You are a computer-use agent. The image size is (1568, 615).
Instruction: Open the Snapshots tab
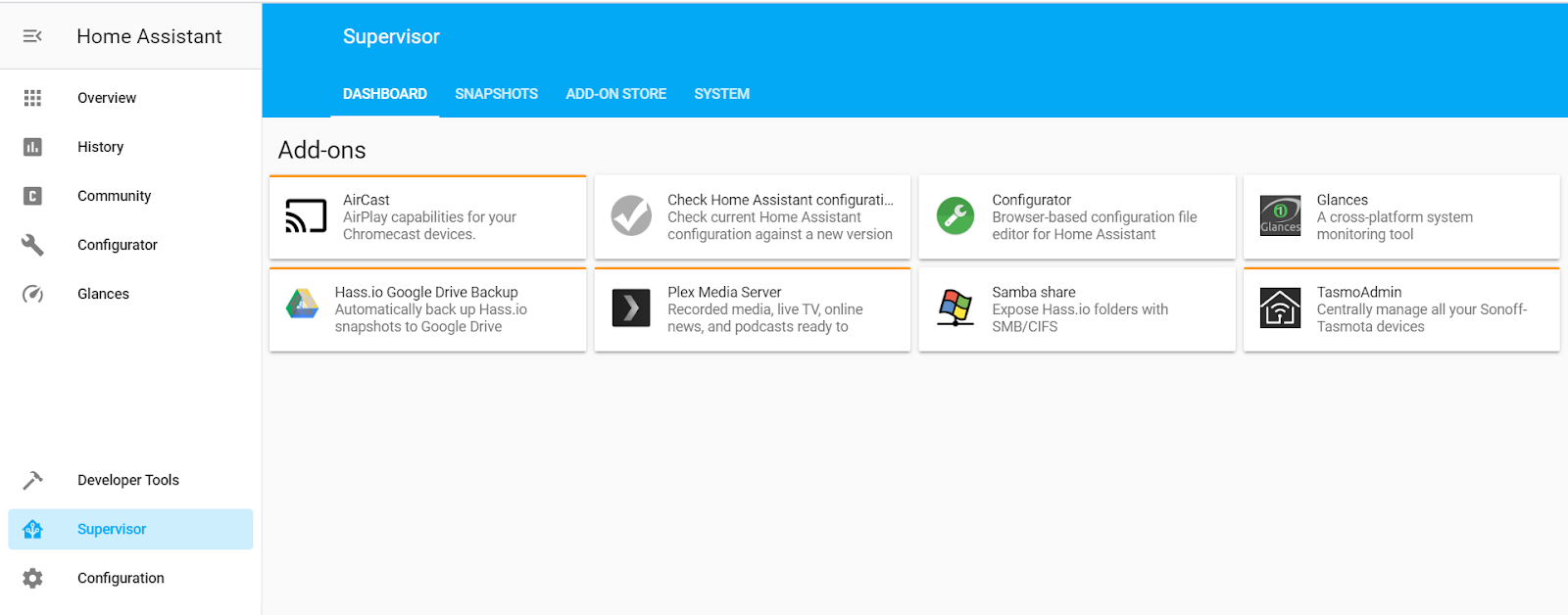coord(496,94)
